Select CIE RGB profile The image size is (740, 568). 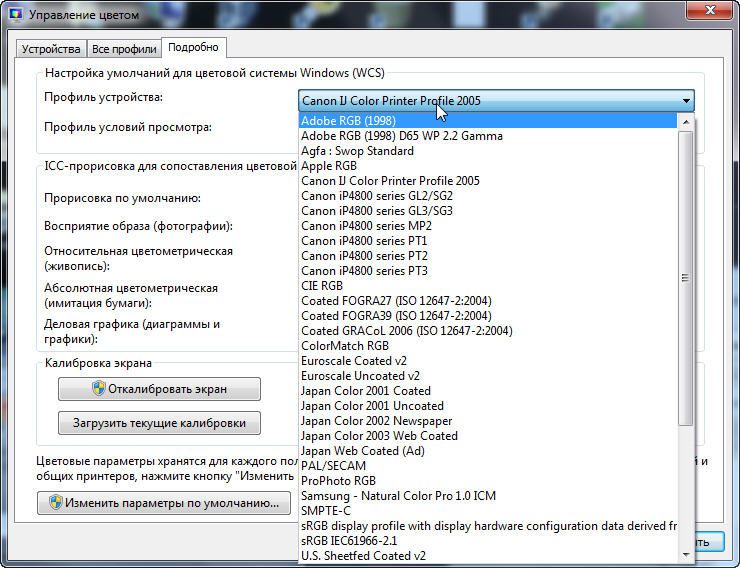click(x=488, y=286)
